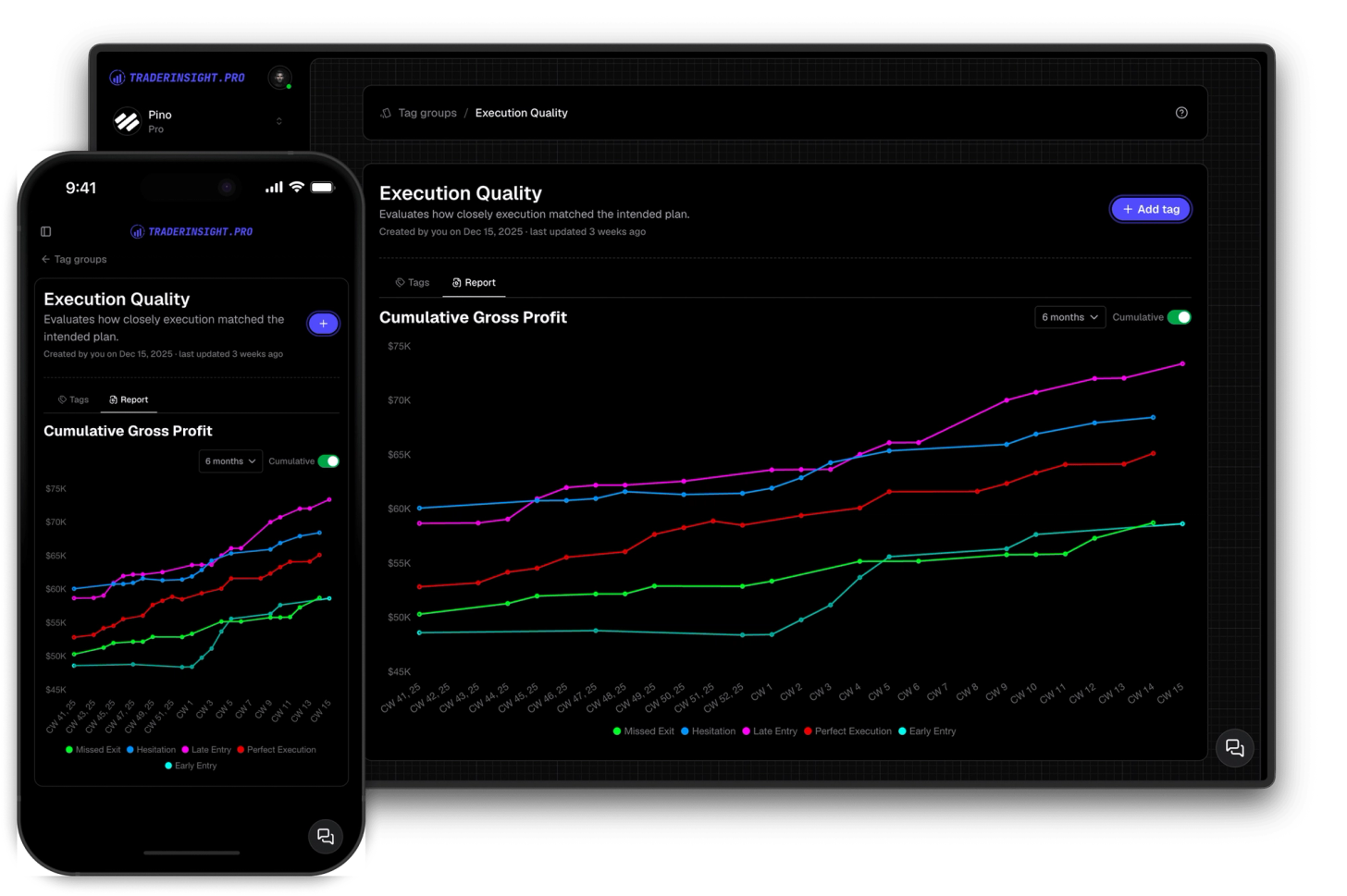
Task: Toggle Early Entry legend on desktop chart
Action: [927, 731]
